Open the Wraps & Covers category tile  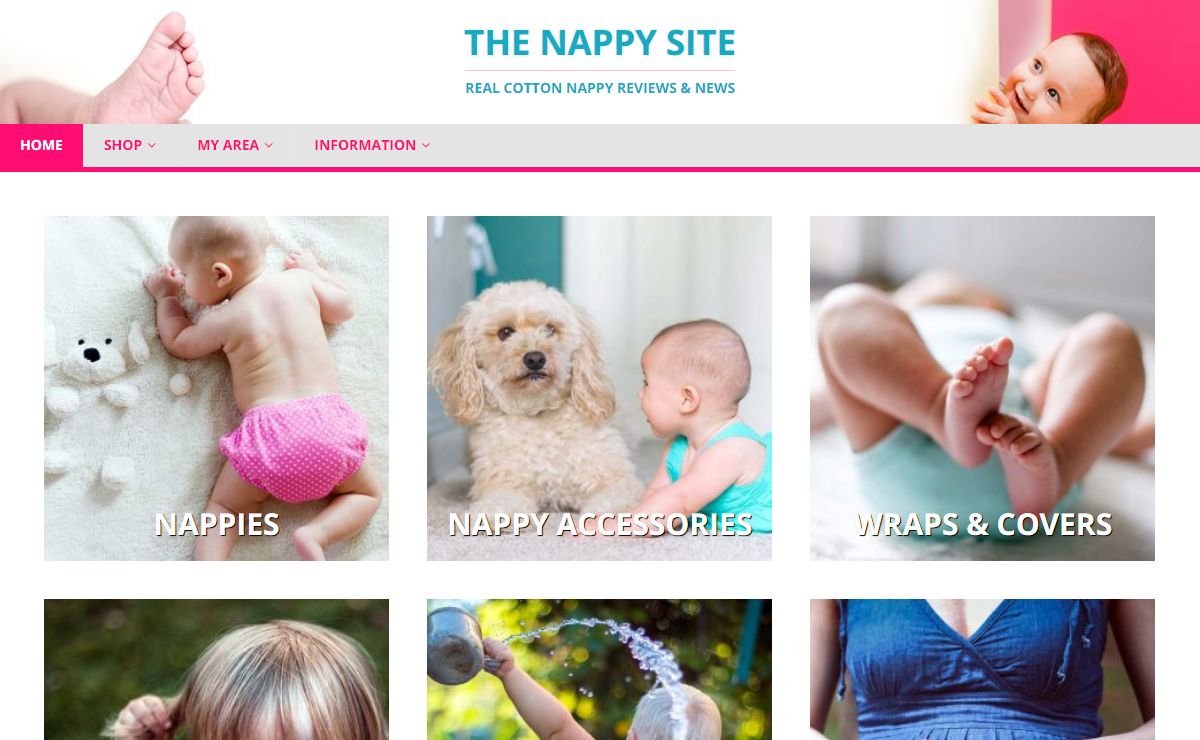click(x=982, y=388)
